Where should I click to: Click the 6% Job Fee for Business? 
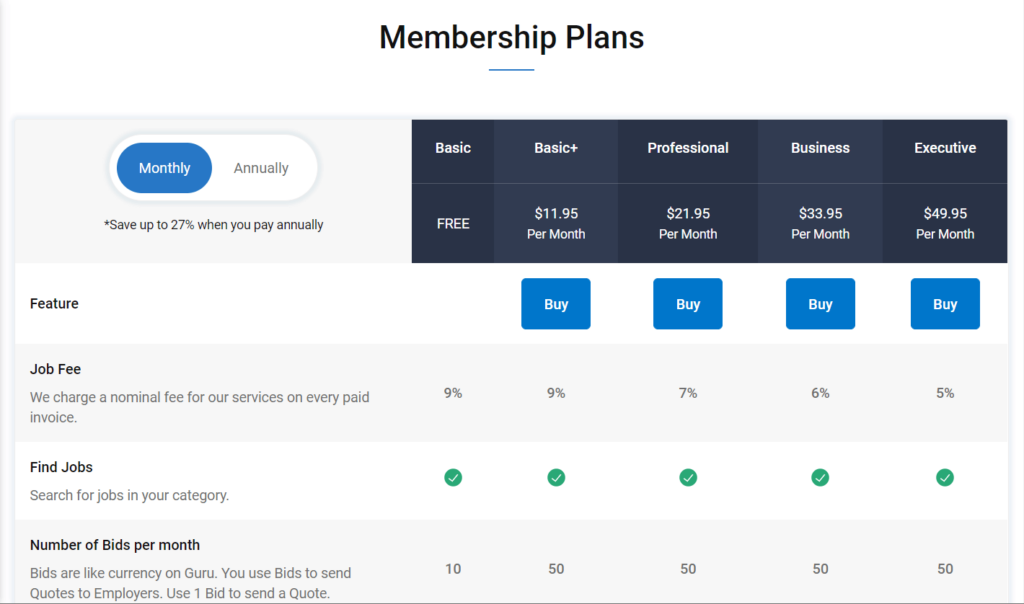pyautogui.click(x=820, y=393)
